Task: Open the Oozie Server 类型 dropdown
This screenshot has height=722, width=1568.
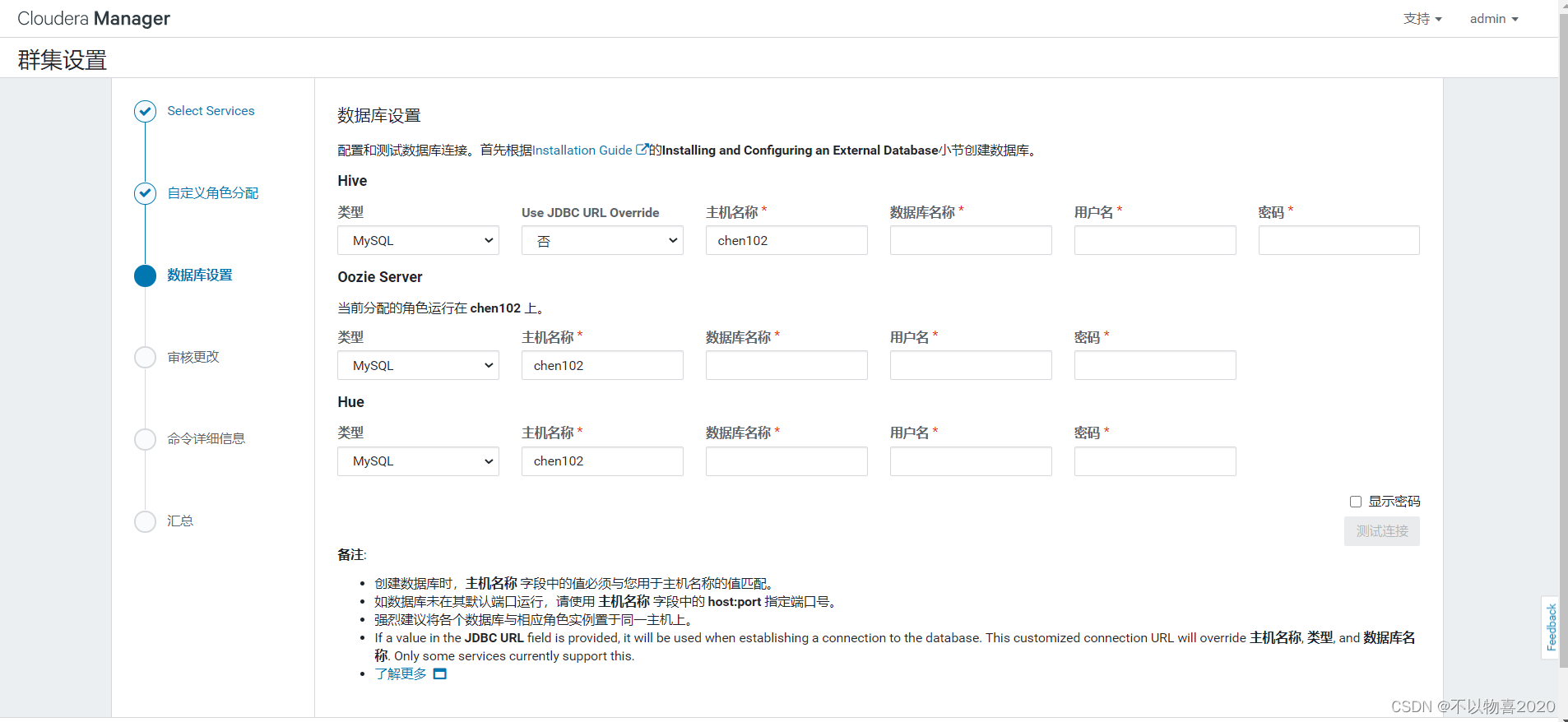Action: pos(418,365)
